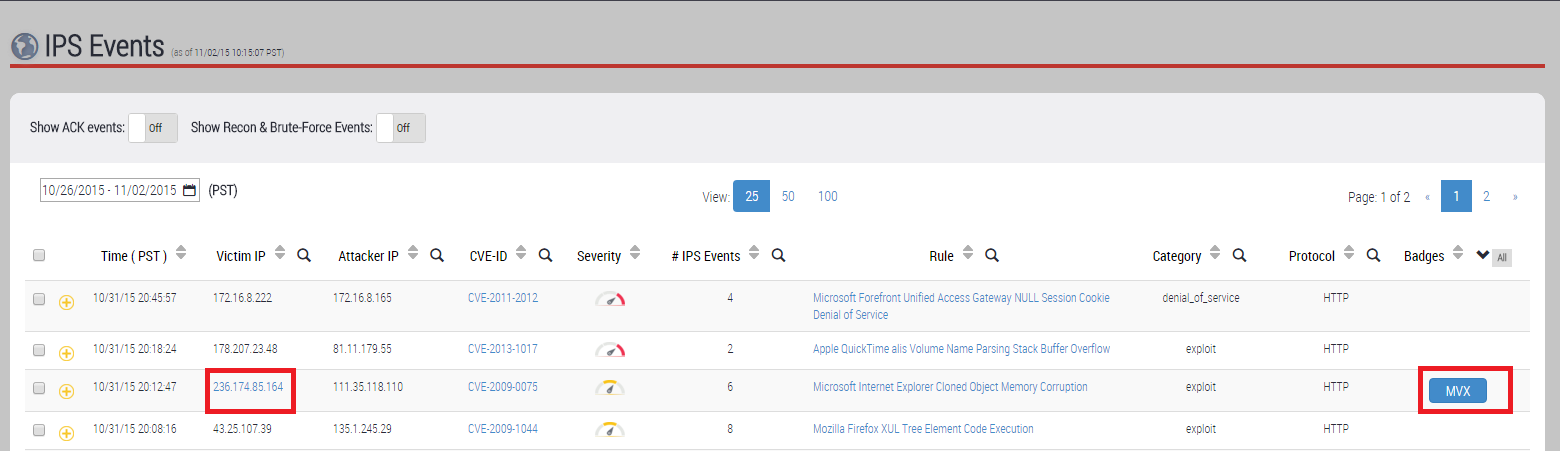Search the Attacker IP column
Screen dimensions: 1560x451
pos(437,255)
